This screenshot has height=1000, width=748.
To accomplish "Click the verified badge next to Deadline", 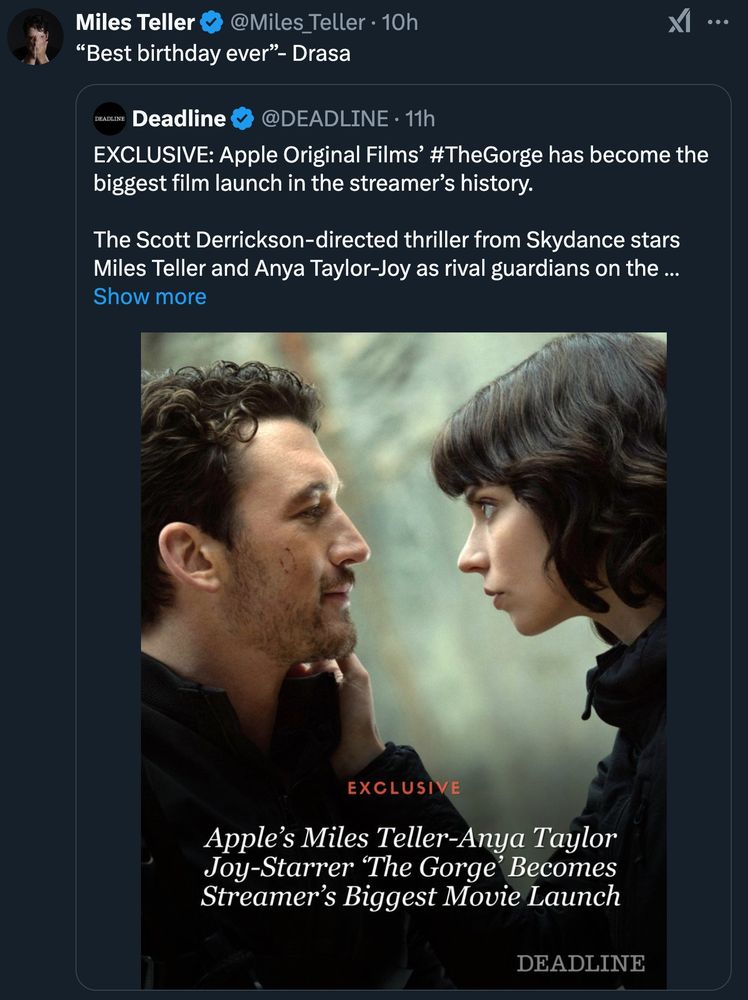I will 243,119.
